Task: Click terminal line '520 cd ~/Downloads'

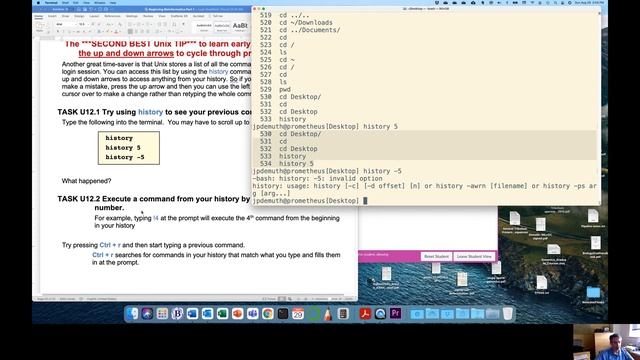Action: coord(296,22)
